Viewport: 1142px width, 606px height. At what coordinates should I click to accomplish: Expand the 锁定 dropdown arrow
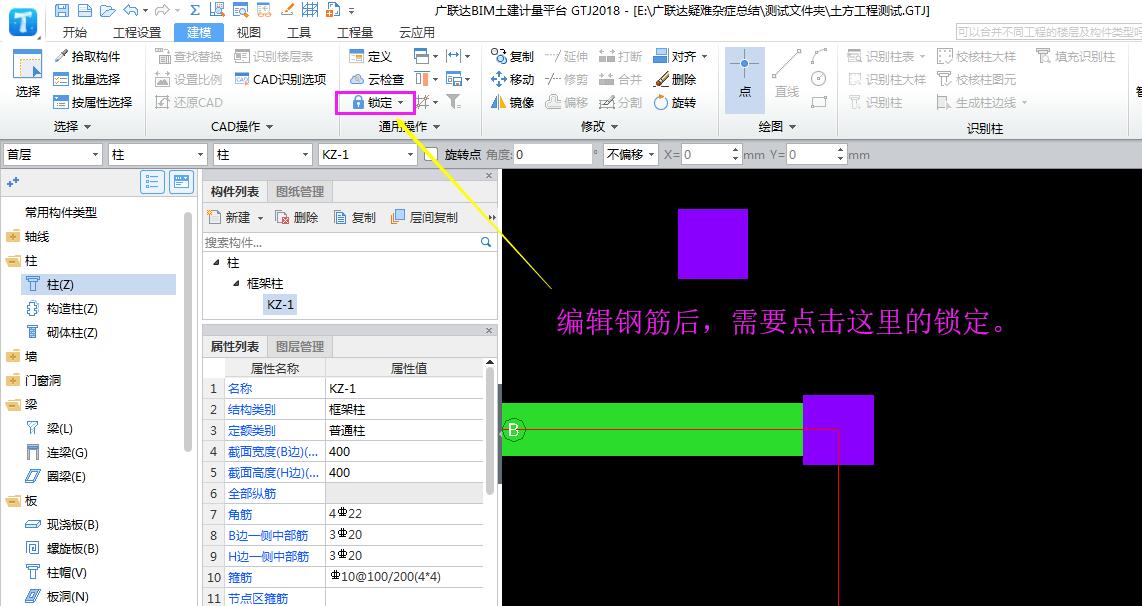(x=401, y=103)
